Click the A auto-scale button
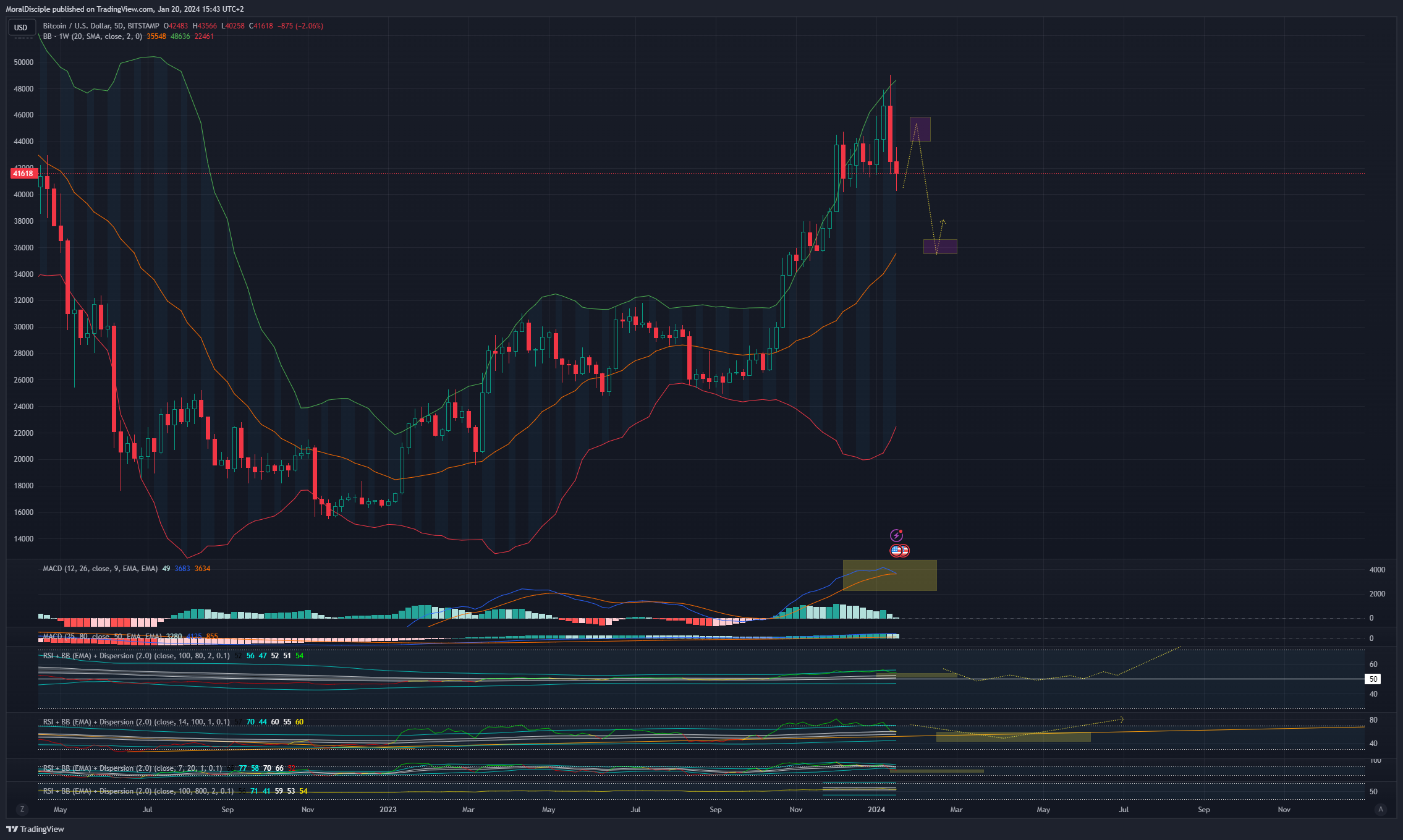 (1381, 809)
